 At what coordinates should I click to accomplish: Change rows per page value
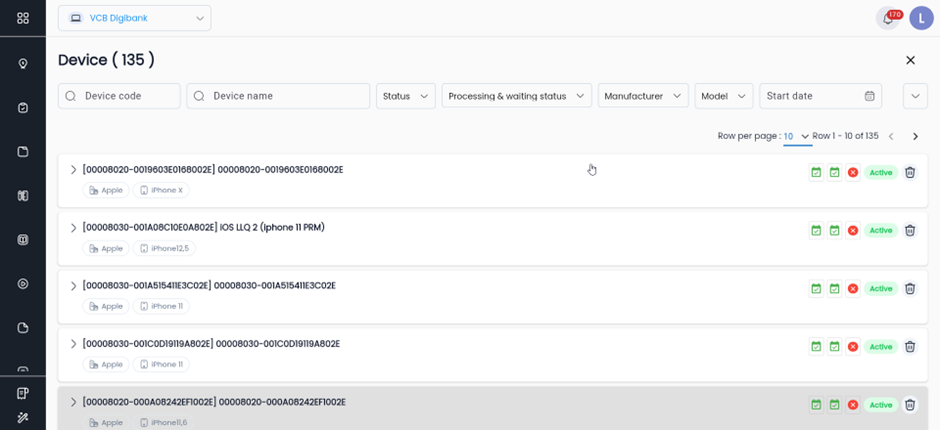click(x=796, y=136)
